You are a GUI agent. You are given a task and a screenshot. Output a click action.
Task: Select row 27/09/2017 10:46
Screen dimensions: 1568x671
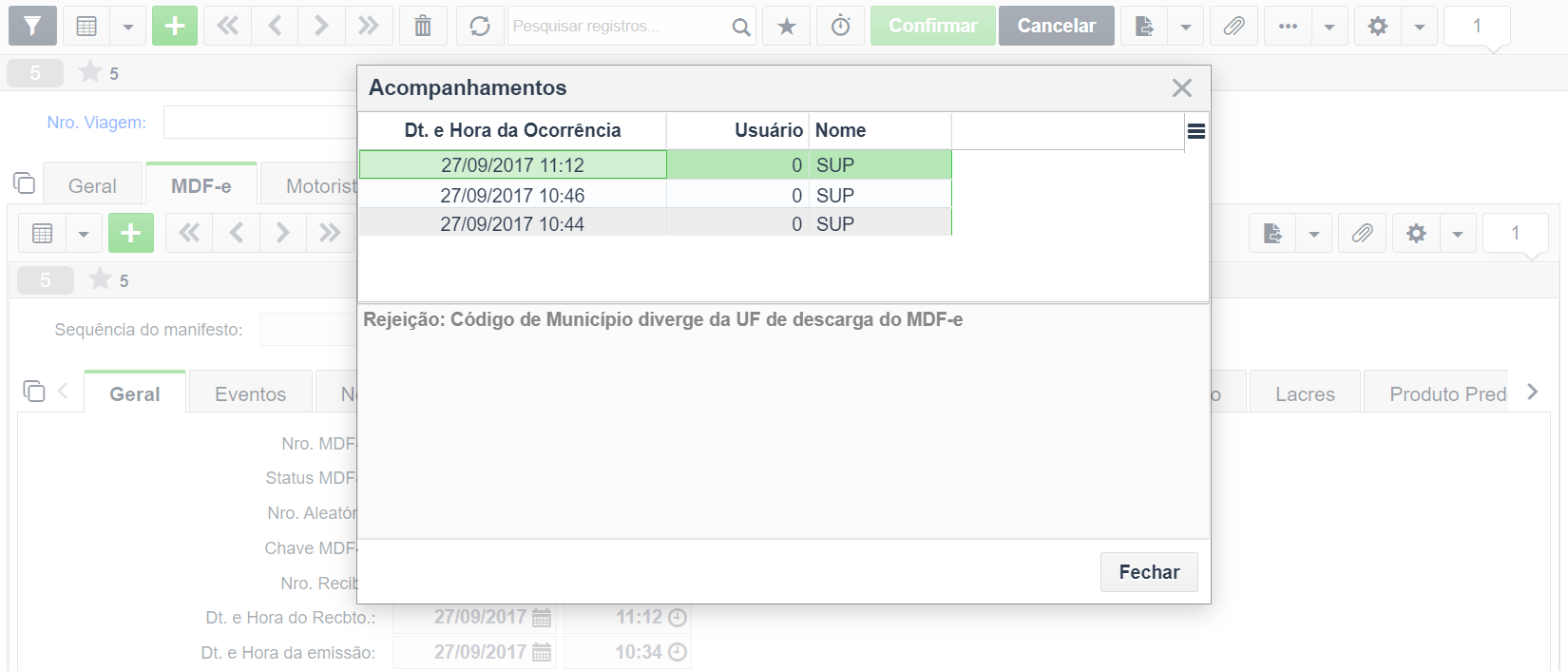point(655,195)
